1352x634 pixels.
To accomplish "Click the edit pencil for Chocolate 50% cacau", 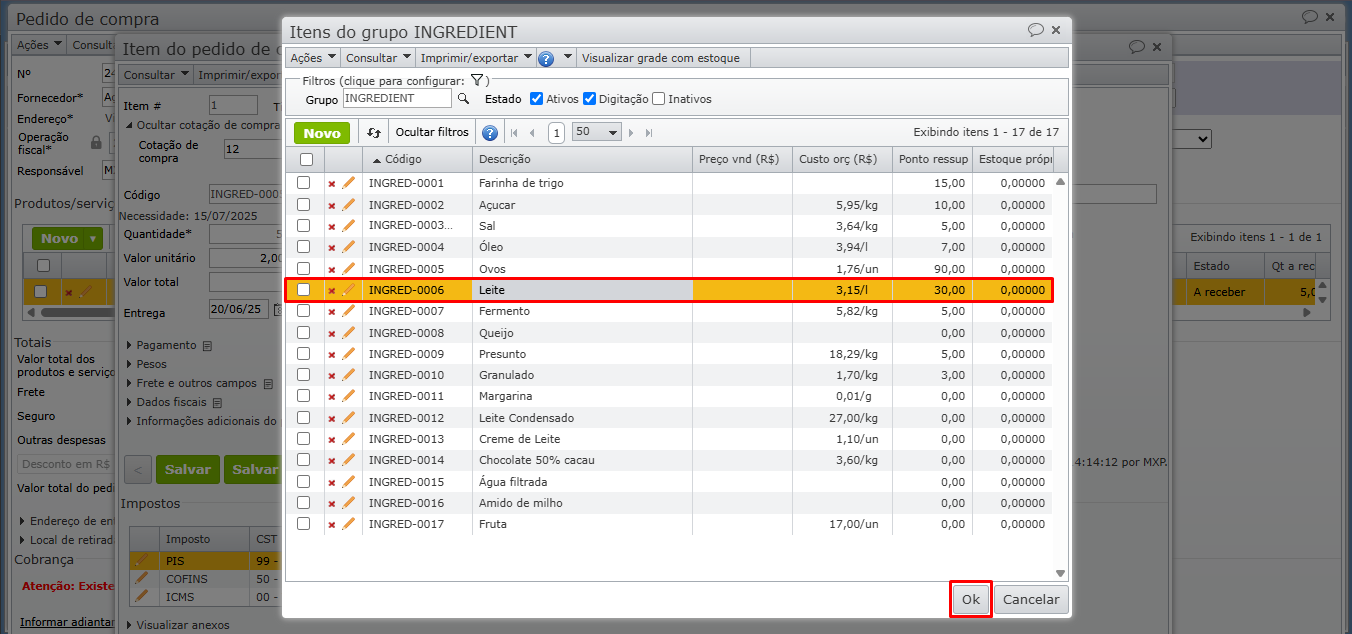I will click(349, 459).
